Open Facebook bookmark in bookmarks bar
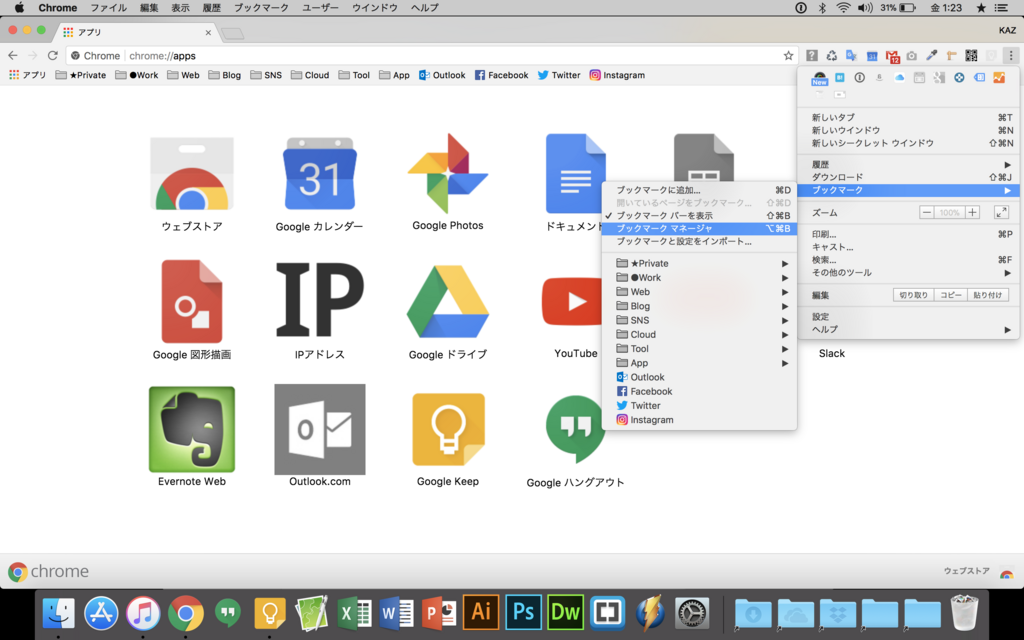The width and height of the screenshot is (1024, 640). 502,75
